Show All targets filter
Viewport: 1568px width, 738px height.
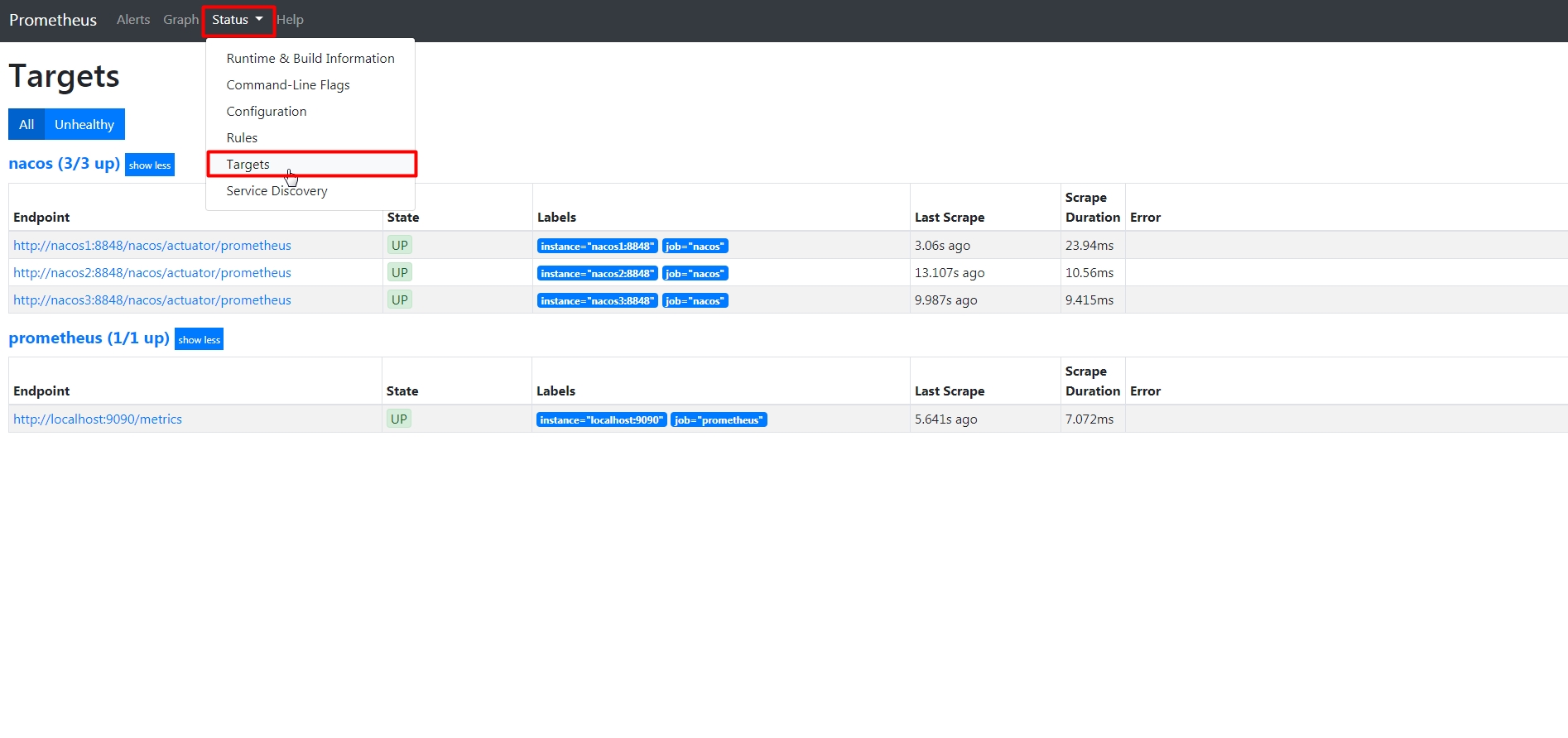click(x=26, y=124)
